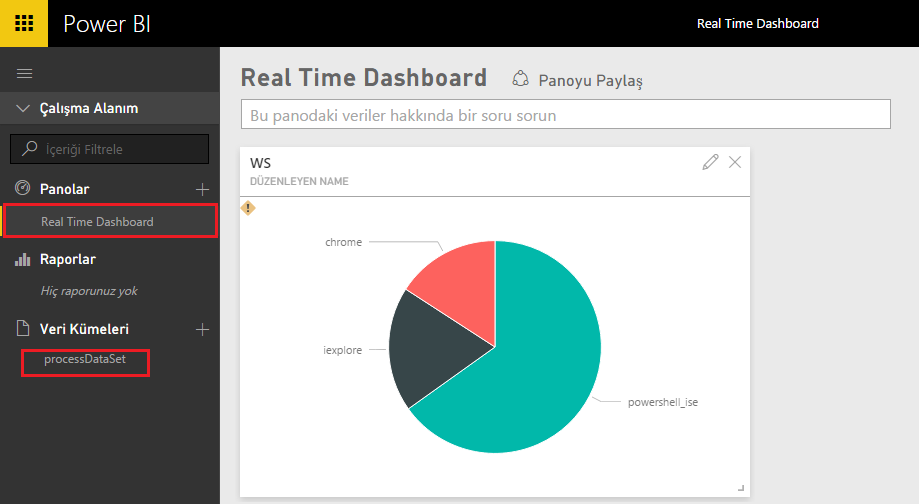Click the Veri Kümeleri document icon

pos(23,328)
